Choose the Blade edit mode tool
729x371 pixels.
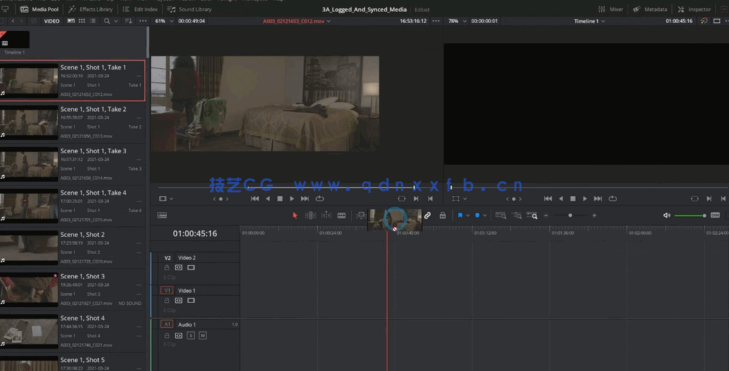tap(342, 215)
